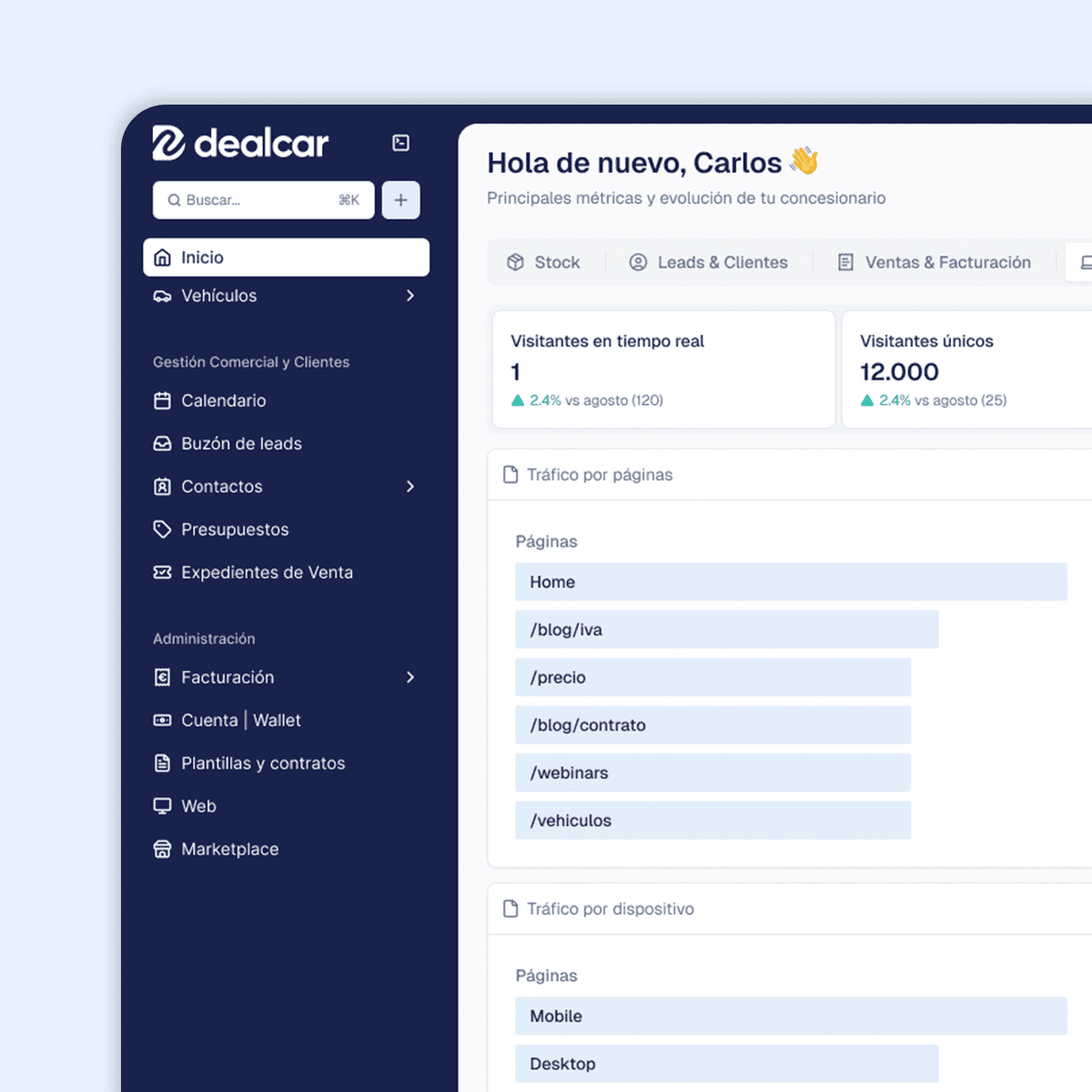
Task: Click the Expedientes de Venta ticket icon
Action: click(x=162, y=572)
